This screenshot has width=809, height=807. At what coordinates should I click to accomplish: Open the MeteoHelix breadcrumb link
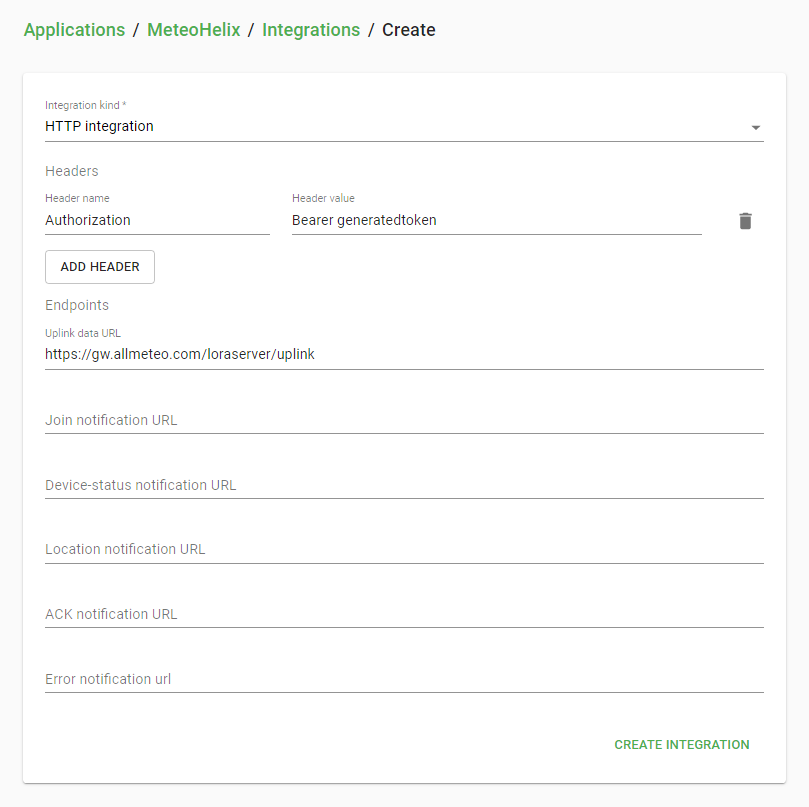(x=193, y=30)
